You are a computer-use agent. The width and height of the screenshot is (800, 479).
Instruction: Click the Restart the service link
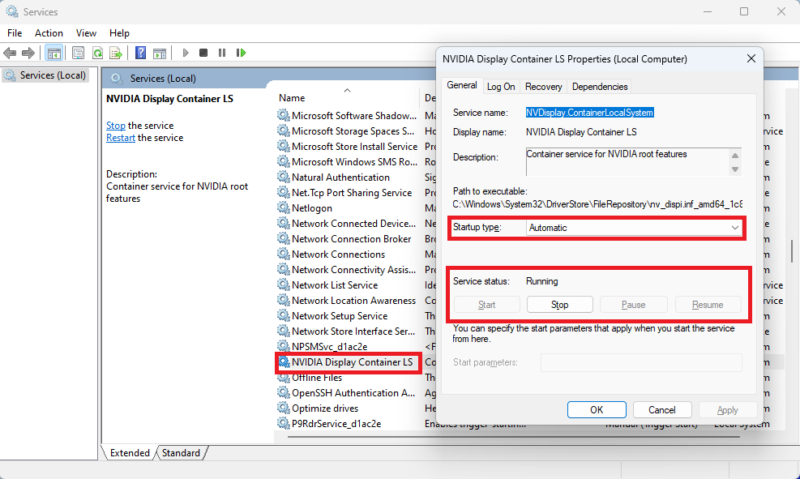point(120,138)
